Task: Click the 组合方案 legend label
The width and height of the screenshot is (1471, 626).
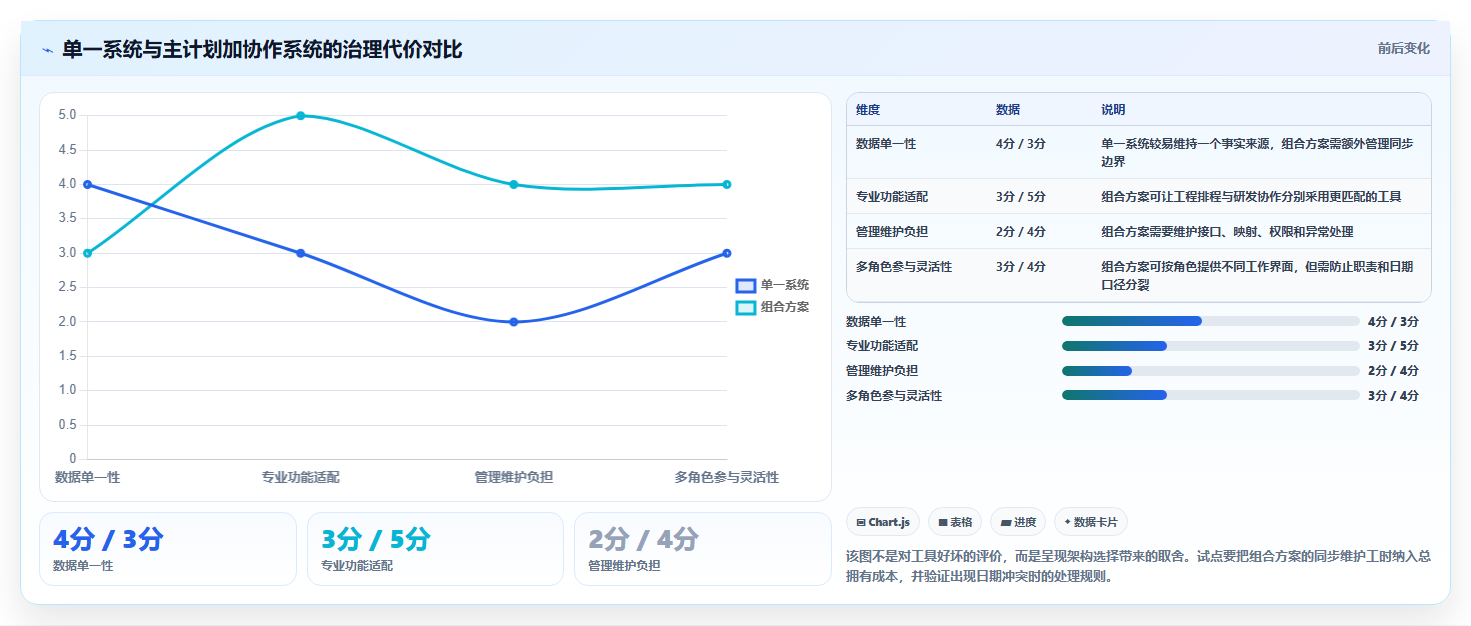Action: 785,307
